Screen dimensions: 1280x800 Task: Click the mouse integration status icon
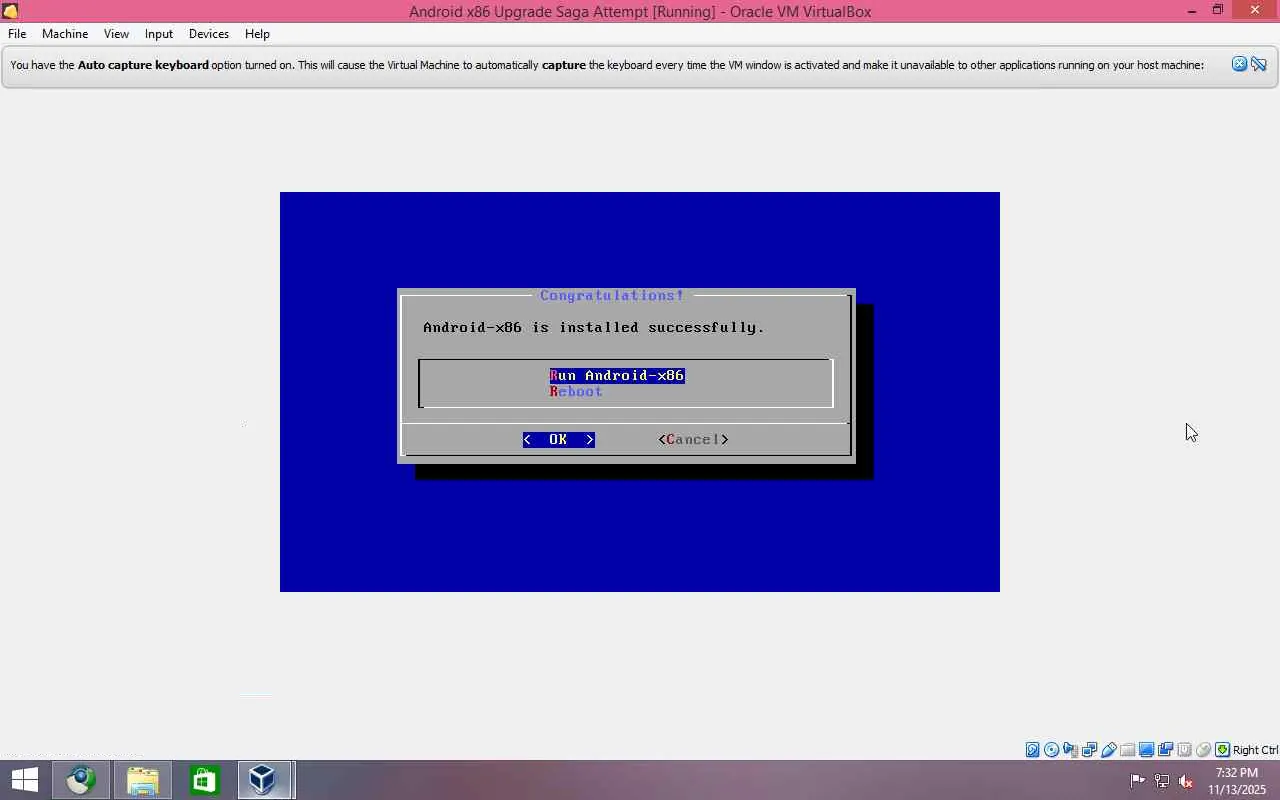point(1203,750)
